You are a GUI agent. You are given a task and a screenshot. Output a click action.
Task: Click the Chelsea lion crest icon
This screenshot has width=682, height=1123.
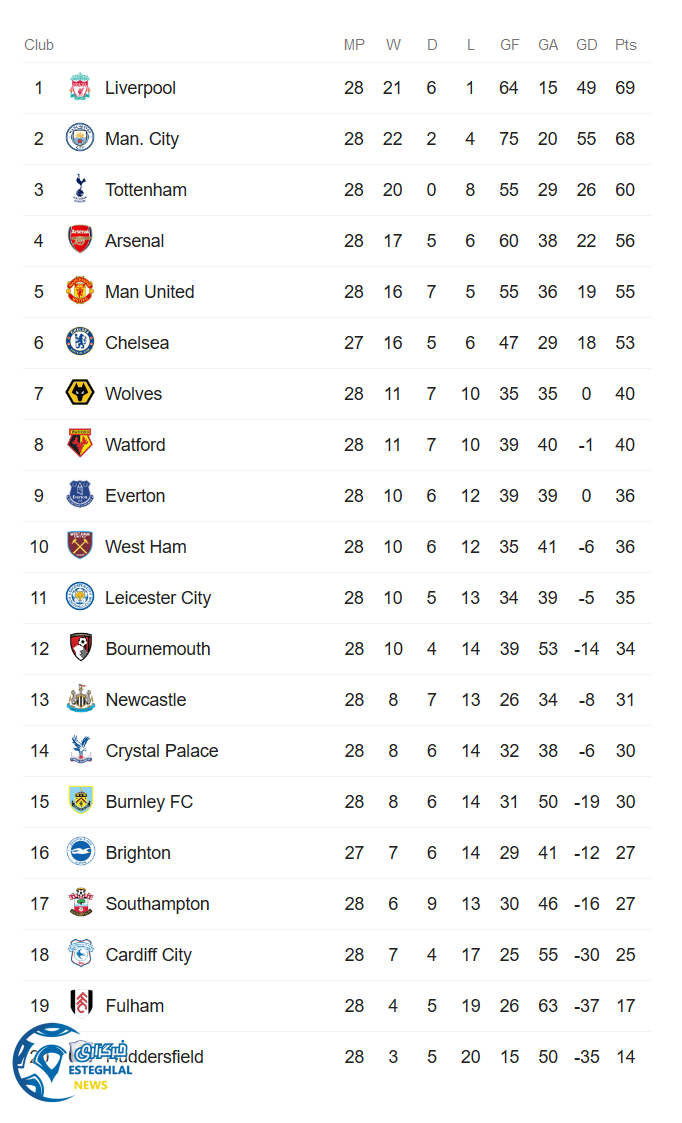coord(80,343)
